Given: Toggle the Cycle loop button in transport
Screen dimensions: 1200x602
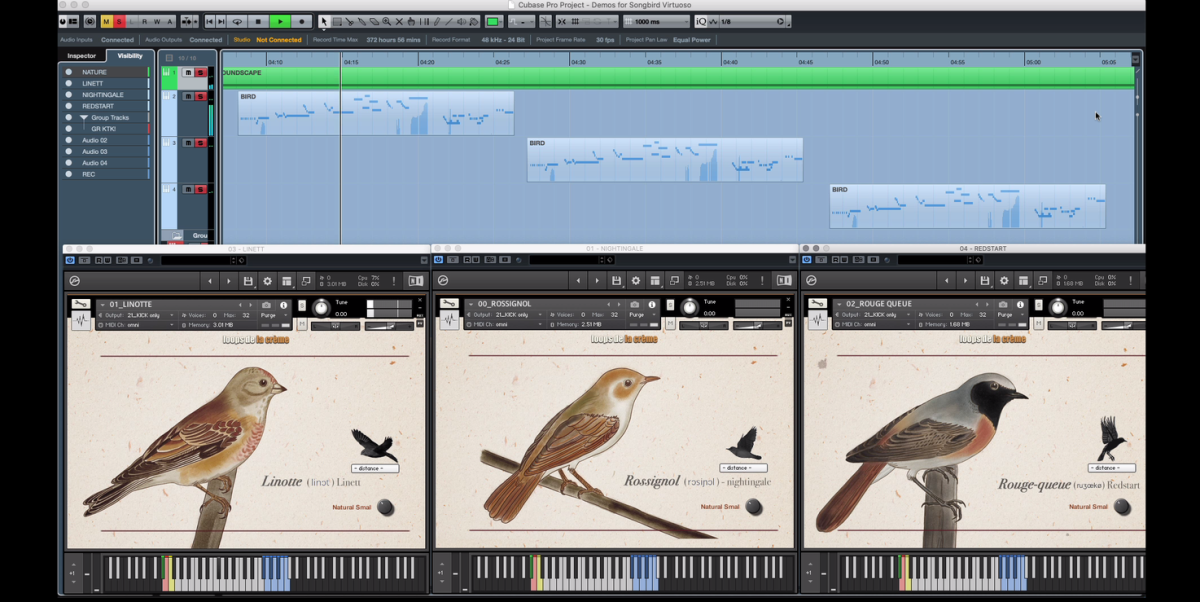Looking at the screenshot, I should coord(237,21).
